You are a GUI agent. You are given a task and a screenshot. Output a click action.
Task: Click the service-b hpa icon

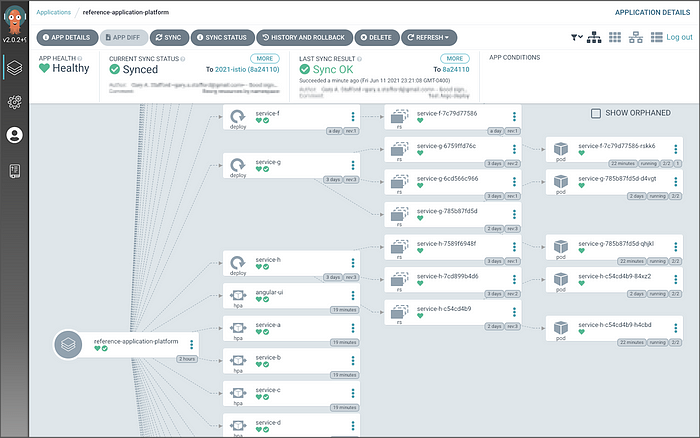(238, 360)
